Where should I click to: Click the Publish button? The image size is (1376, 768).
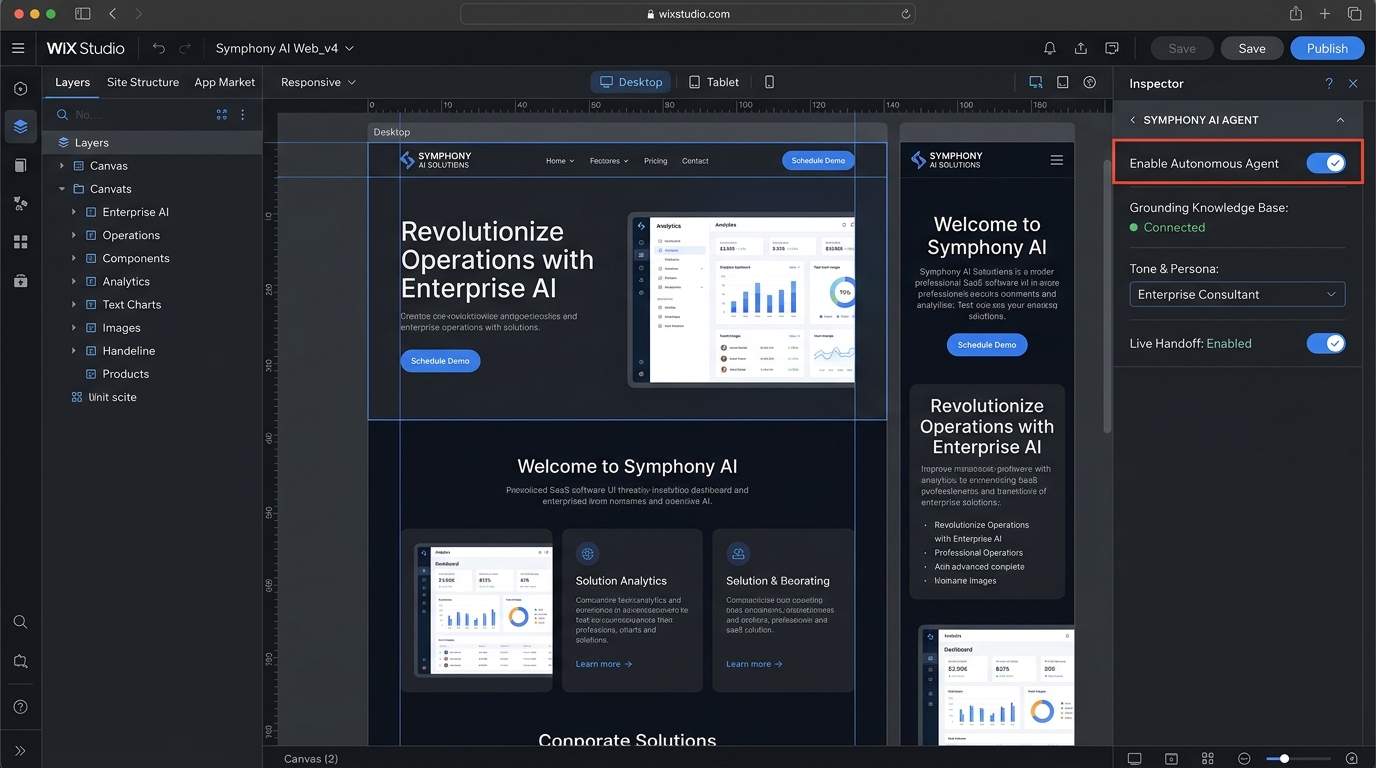pyautogui.click(x=1327, y=48)
